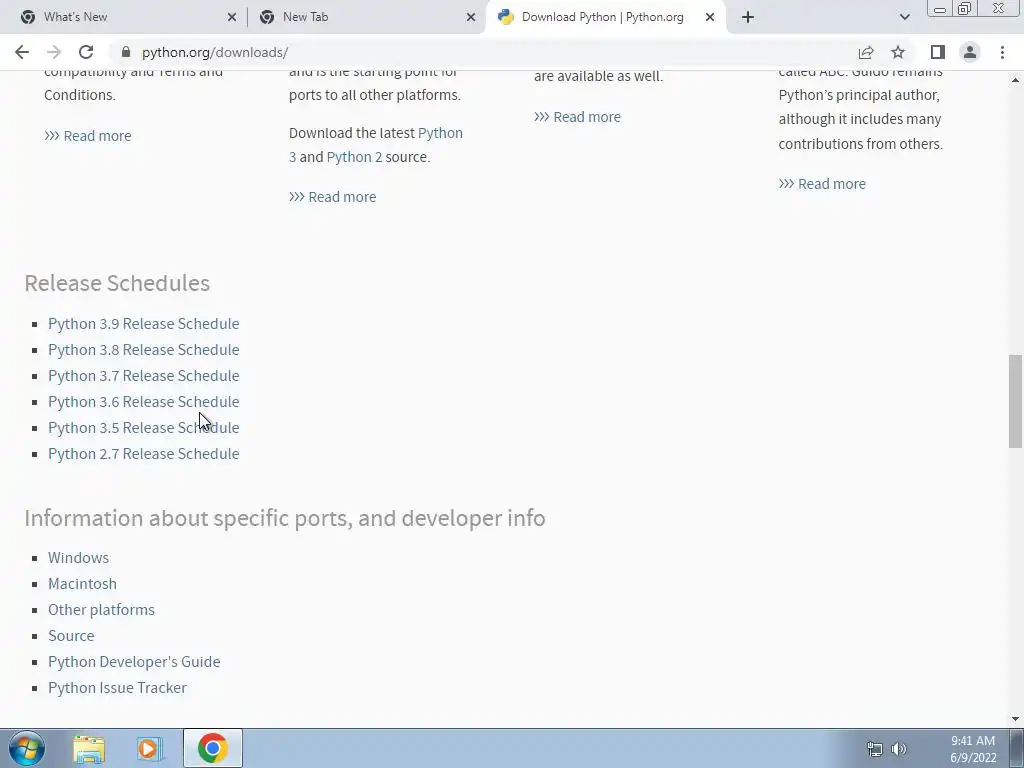Select the Download Python | Python.org tab
1024x768 pixels.
pyautogui.click(x=606, y=17)
